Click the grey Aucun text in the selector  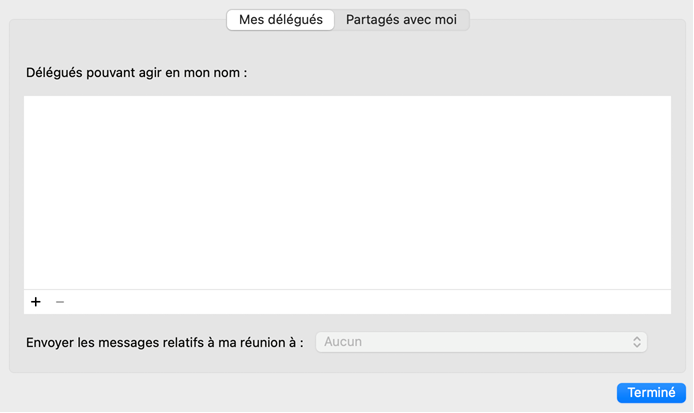[x=343, y=342]
